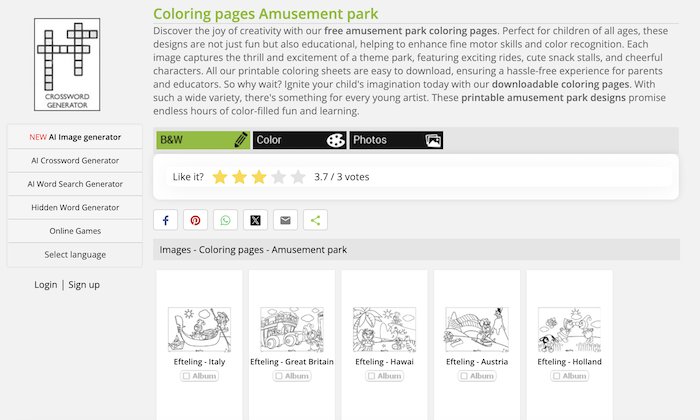Rate page with the fifth star
This screenshot has width=700, height=420.
(298, 177)
